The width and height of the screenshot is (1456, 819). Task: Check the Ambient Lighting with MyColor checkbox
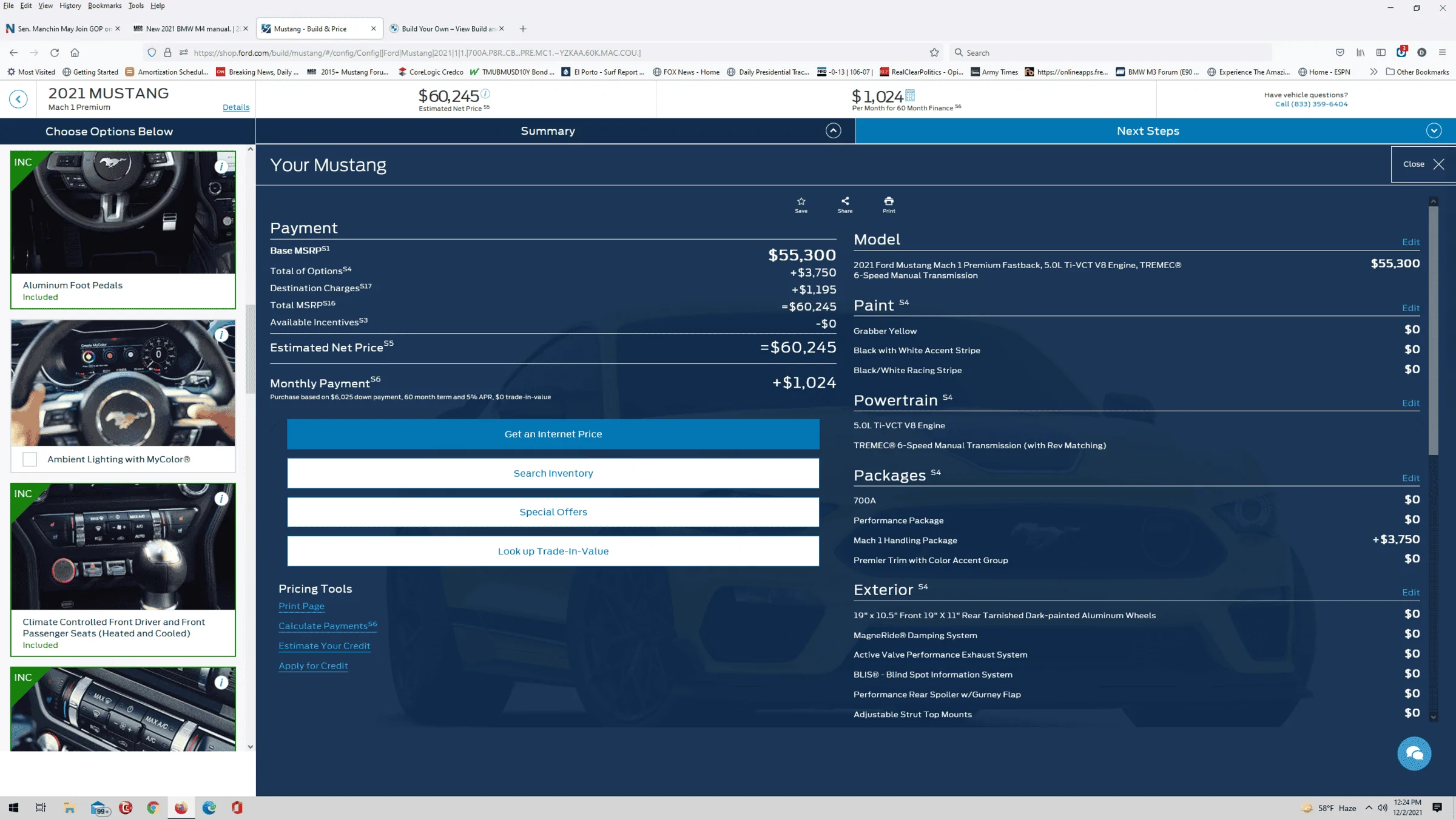pos(30,459)
